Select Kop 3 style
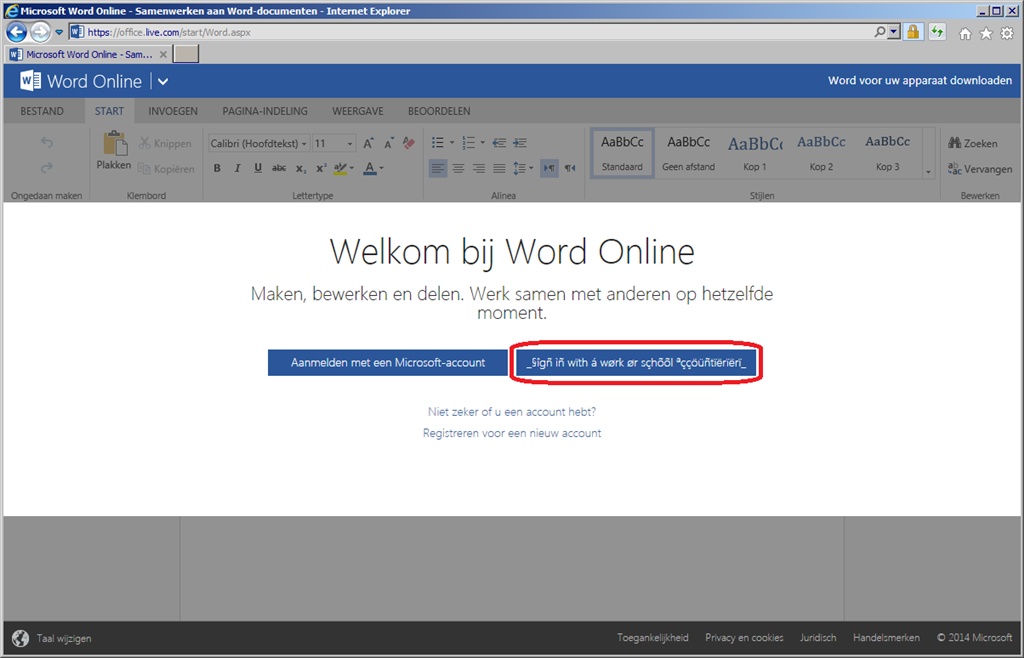The height and width of the screenshot is (658, 1024). pyautogui.click(x=888, y=153)
